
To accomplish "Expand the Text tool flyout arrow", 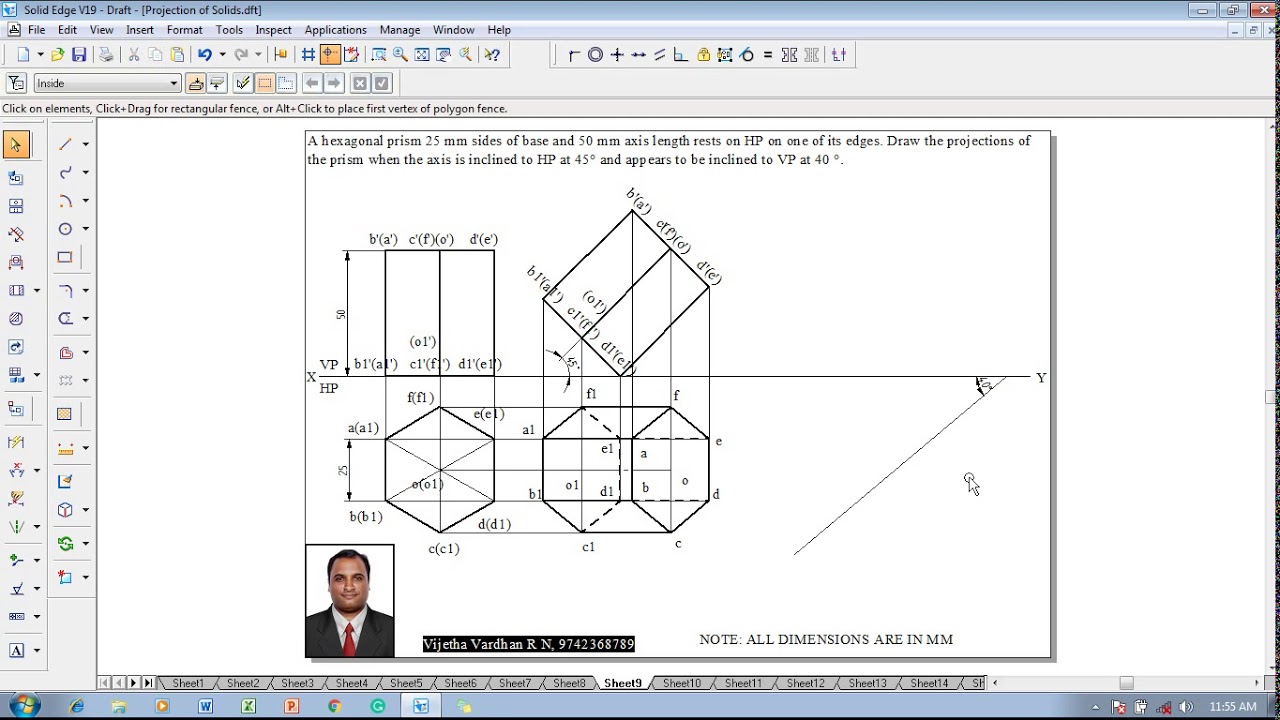I will coord(37,650).
